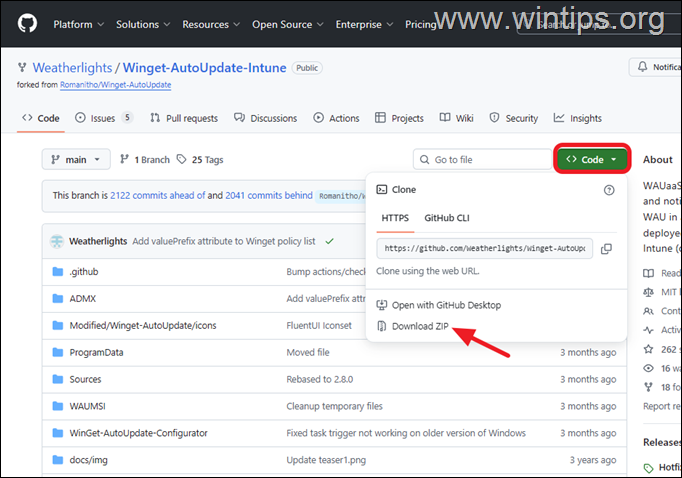This screenshot has width=682, height=478.
Task: Open the ProgramData folder
Action: click(x=96, y=353)
